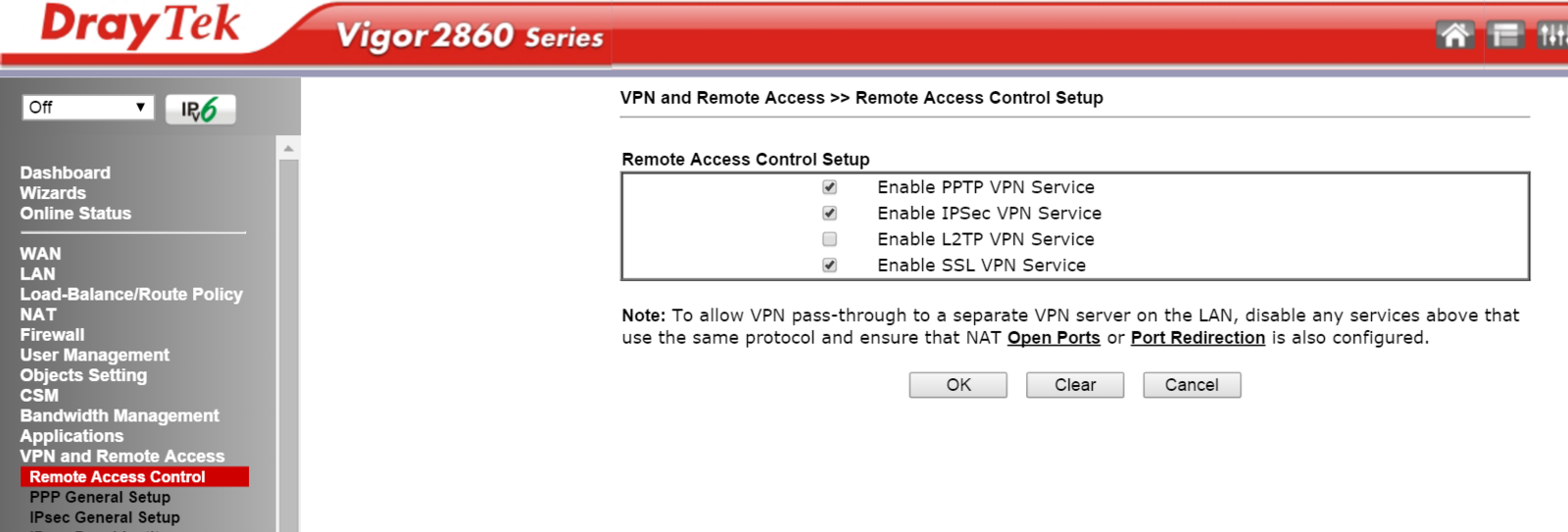Click the IPv6 icon button

[x=200, y=109]
